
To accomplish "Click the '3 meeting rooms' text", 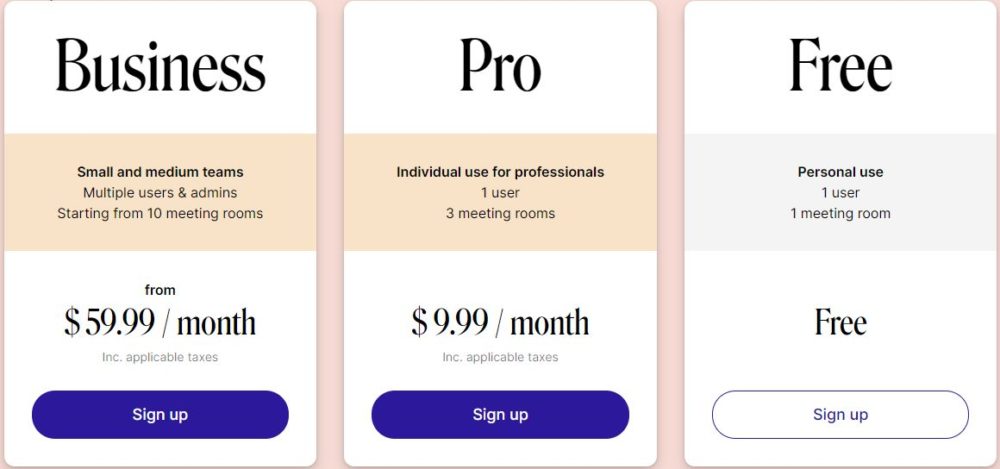I will point(500,213).
